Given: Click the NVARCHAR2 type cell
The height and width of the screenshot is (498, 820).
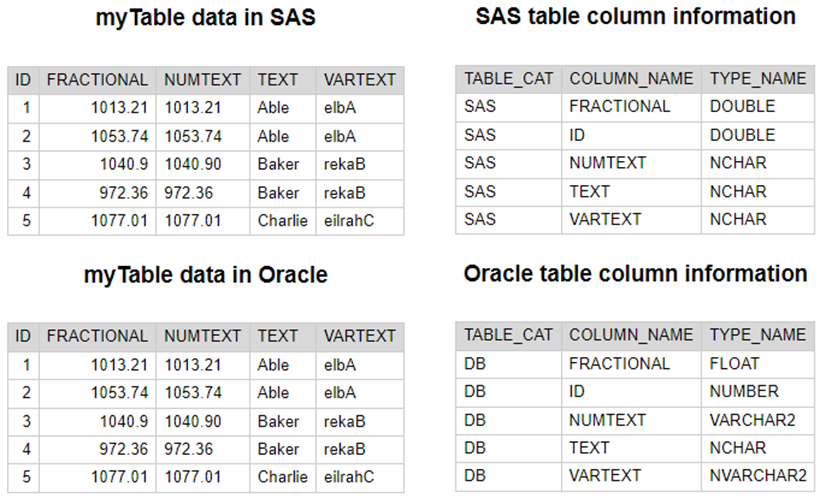Looking at the screenshot, I should pyautogui.click(x=757, y=476).
